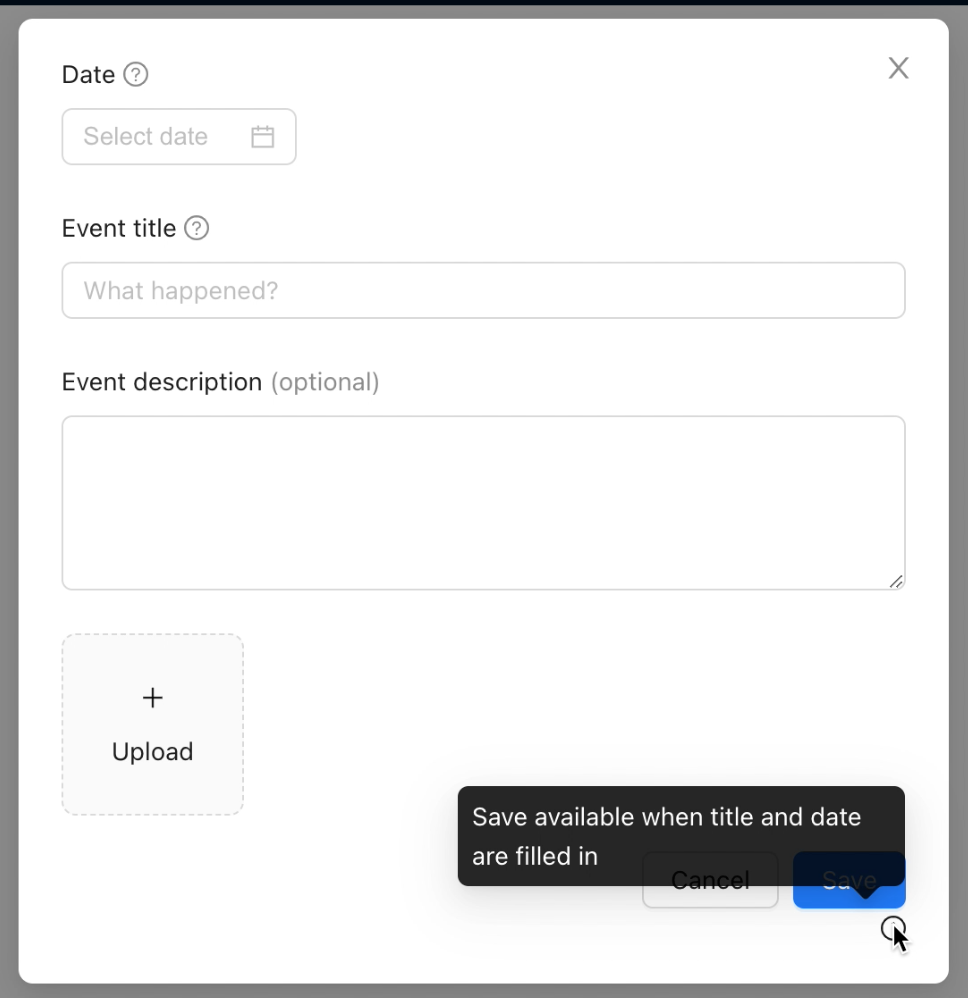
Task: Click the Upload text in the dashed box
Action: click(x=152, y=752)
